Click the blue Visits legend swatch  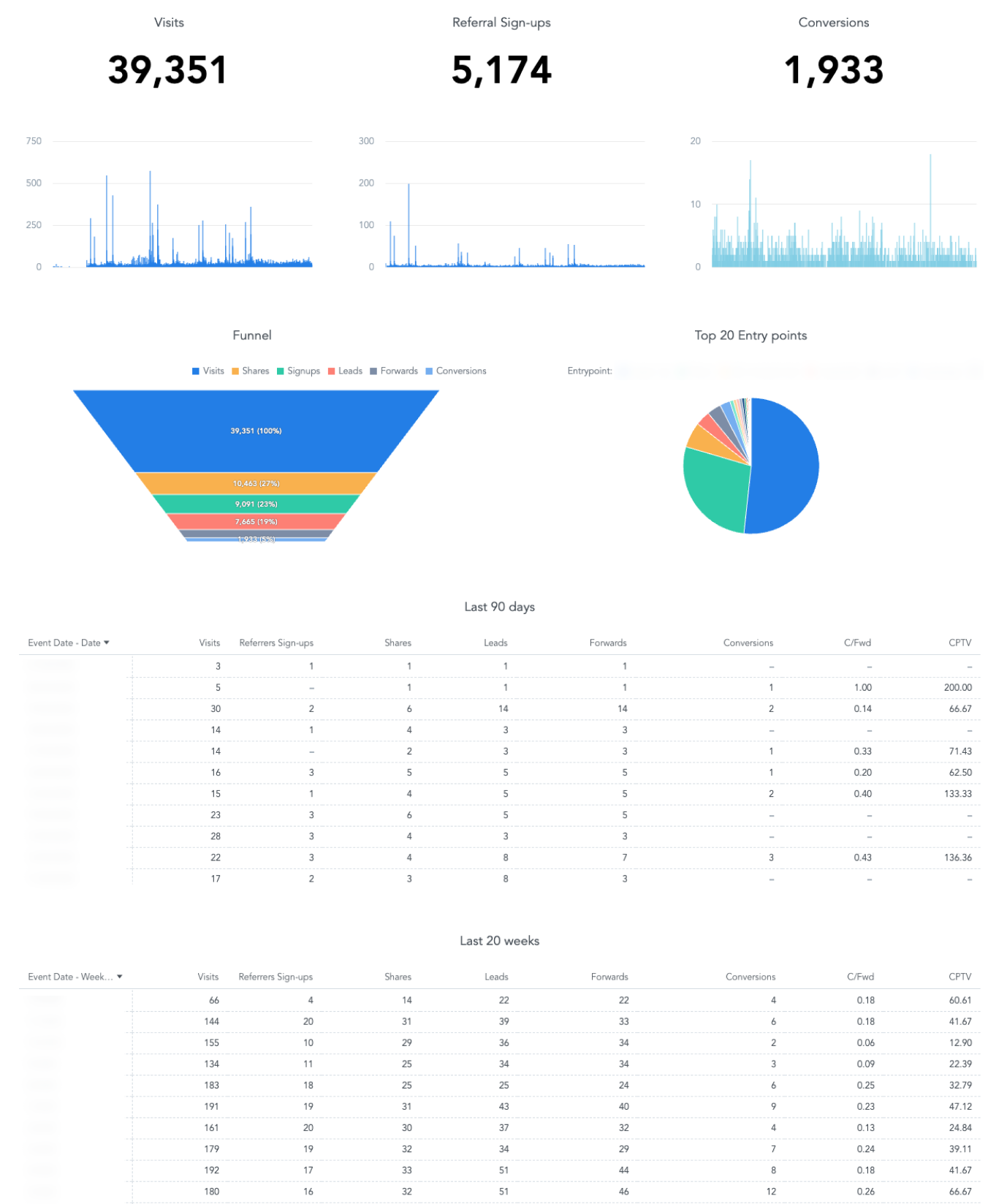coord(196,371)
